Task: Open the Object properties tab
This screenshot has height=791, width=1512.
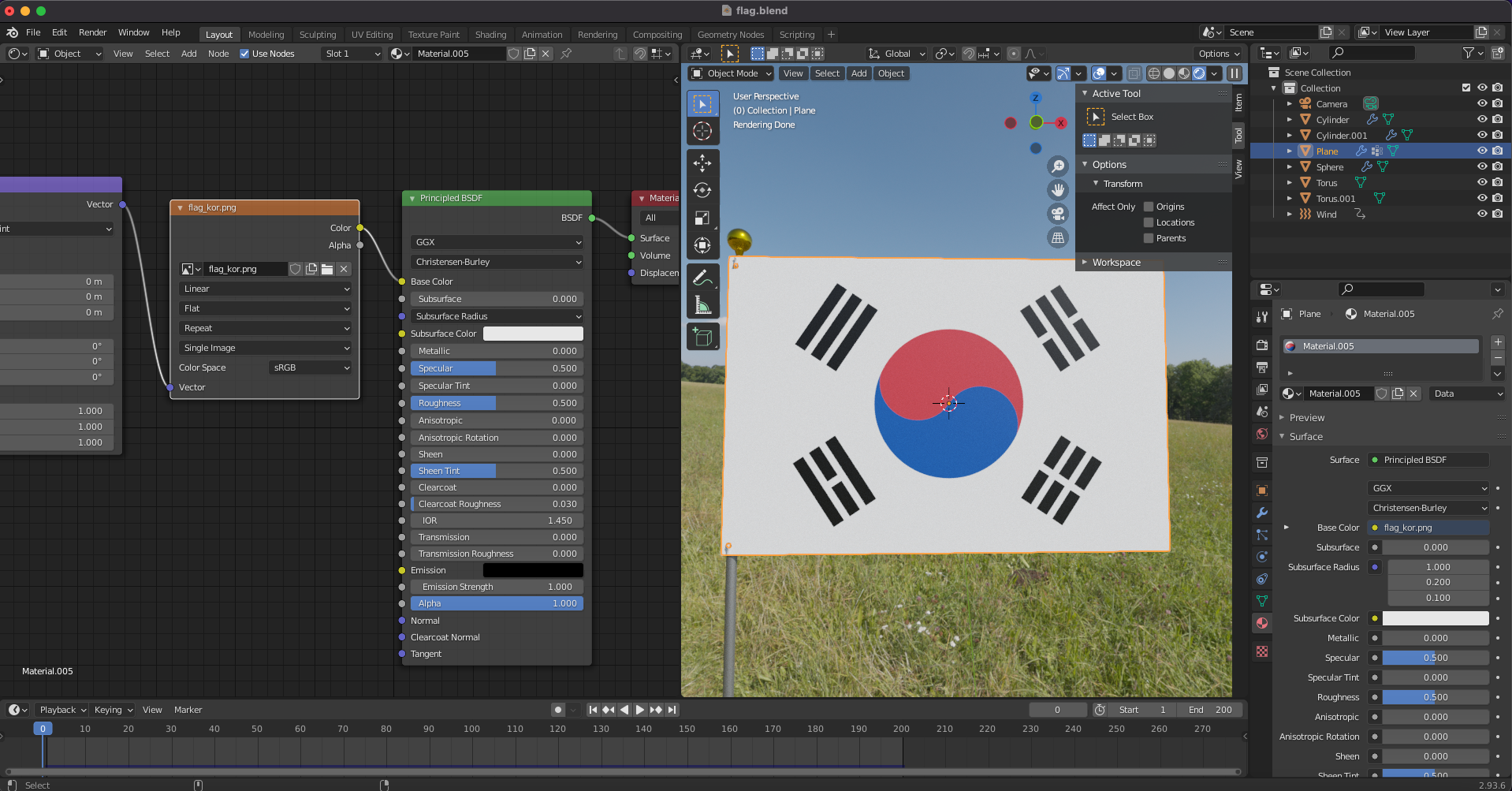Action: pyautogui.click(x=1262, y=491)
